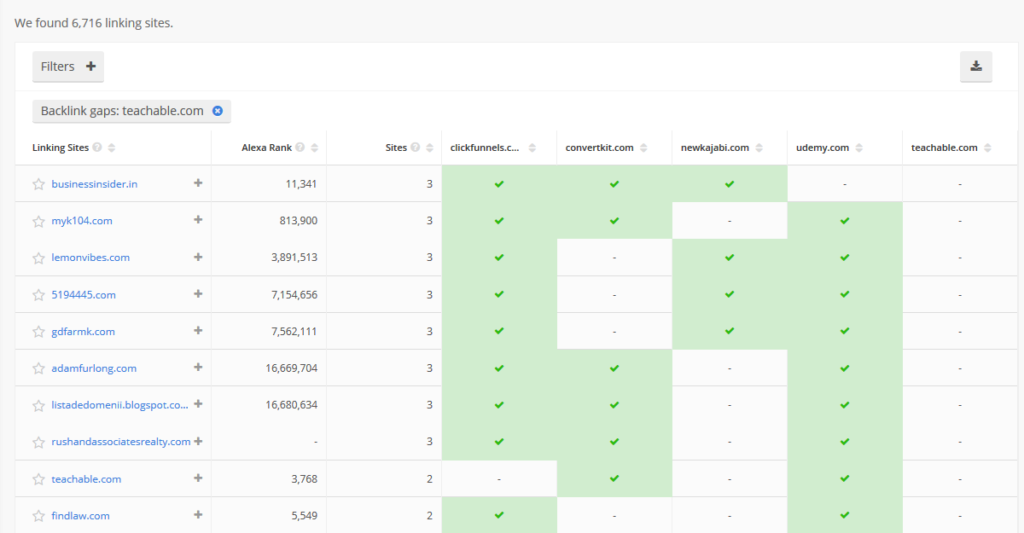Screen dimensions: 1024x533
Task: Star the myk104.com row
Action: [39, 221]
